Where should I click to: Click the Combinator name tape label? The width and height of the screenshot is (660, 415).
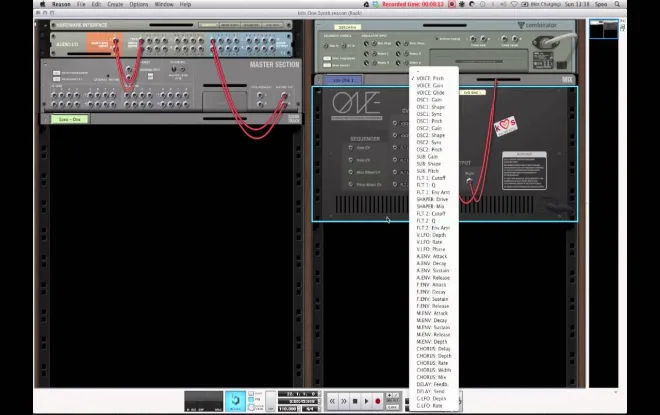pyautogui.click(x=347, y=27)
